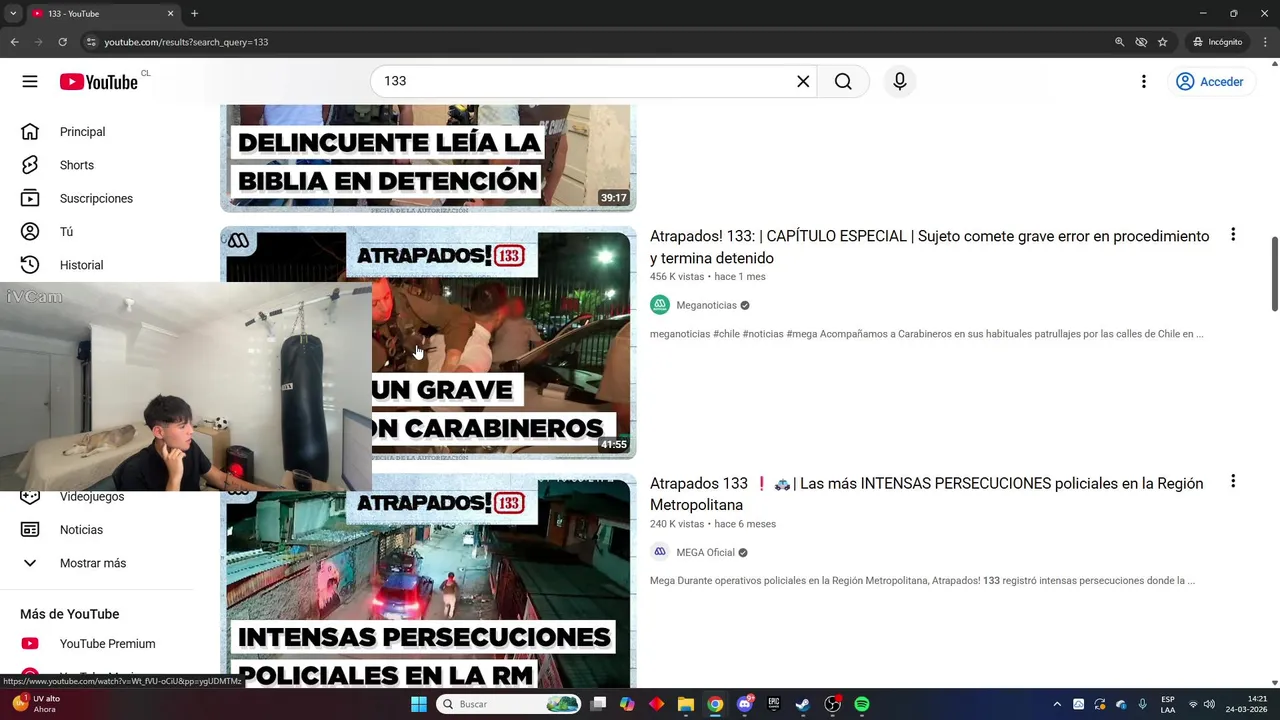Click the ESP LAA language indicator
This screenshot has height=720, width=1280.
[1168, 704]
